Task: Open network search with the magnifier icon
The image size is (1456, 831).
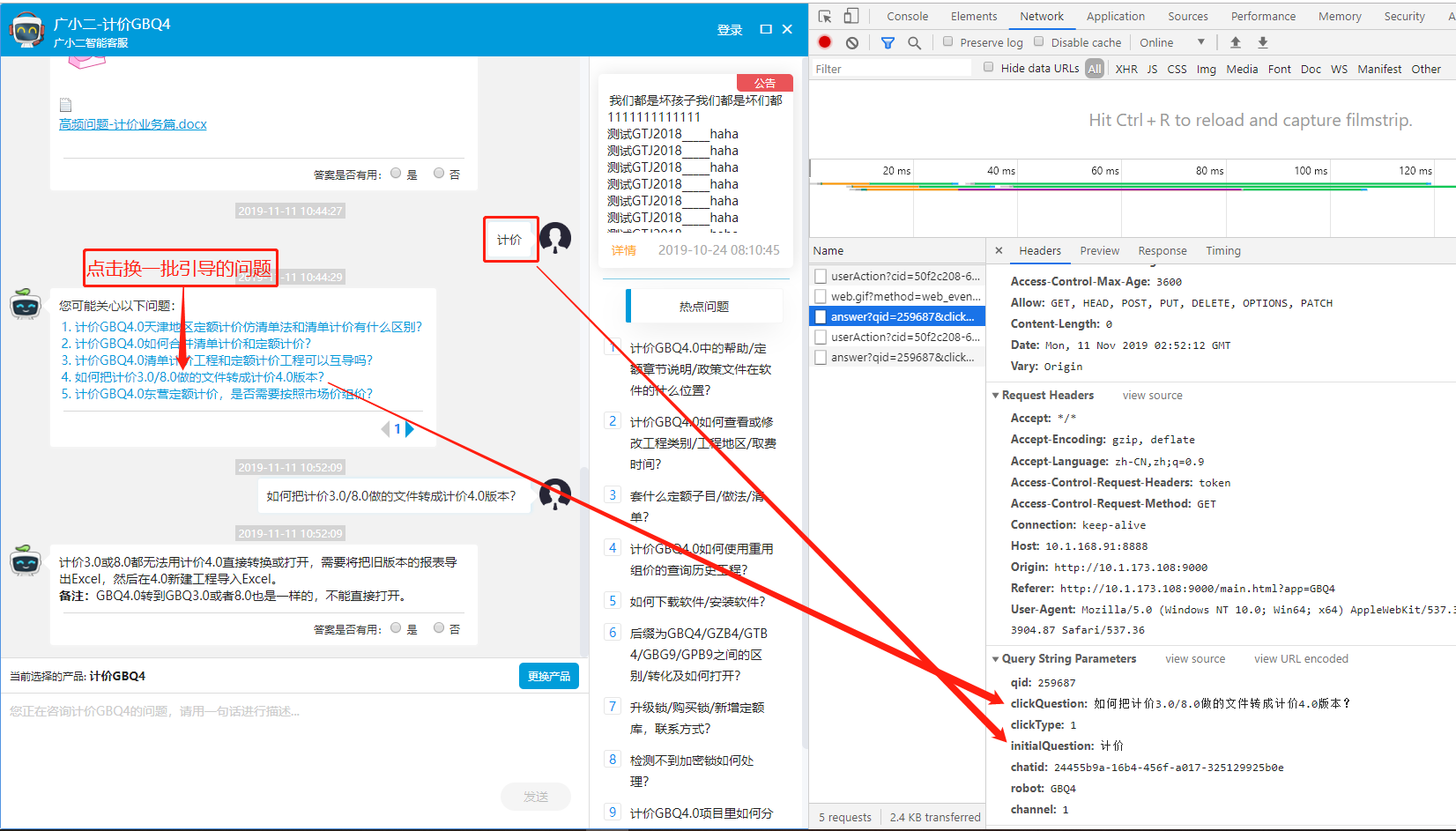Action: coord(915,42)
